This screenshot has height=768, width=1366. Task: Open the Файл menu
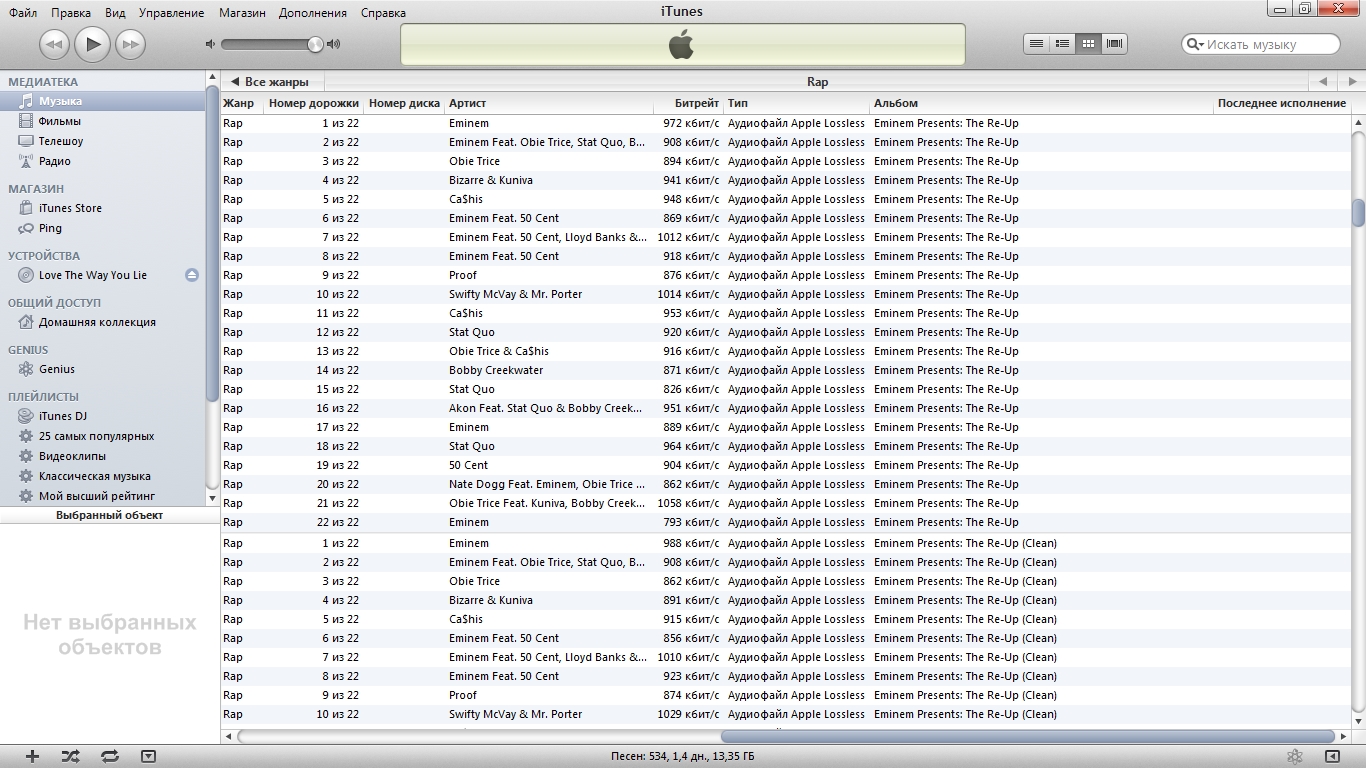23,13
